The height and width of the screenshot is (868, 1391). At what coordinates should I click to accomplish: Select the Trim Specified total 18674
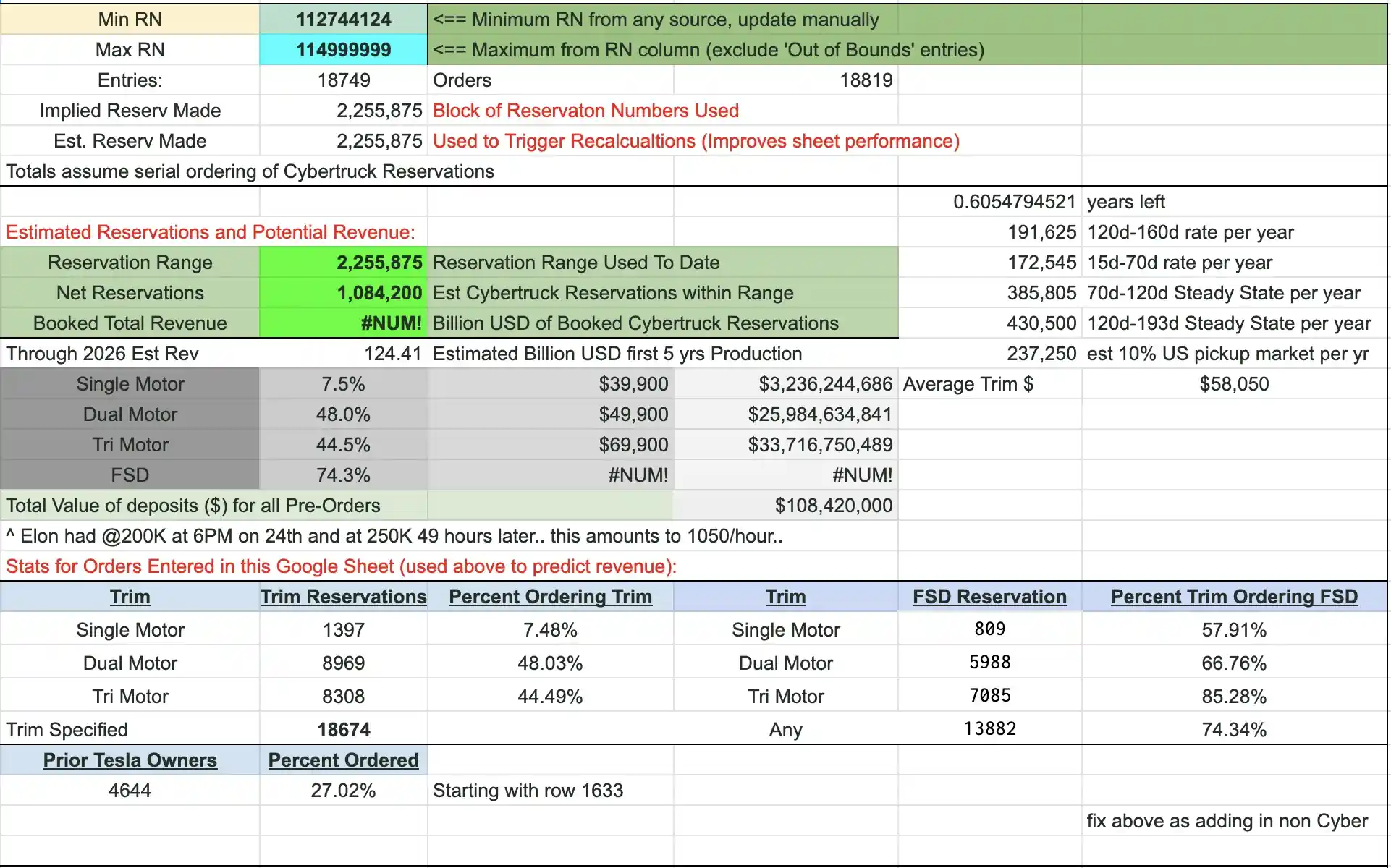343,730
